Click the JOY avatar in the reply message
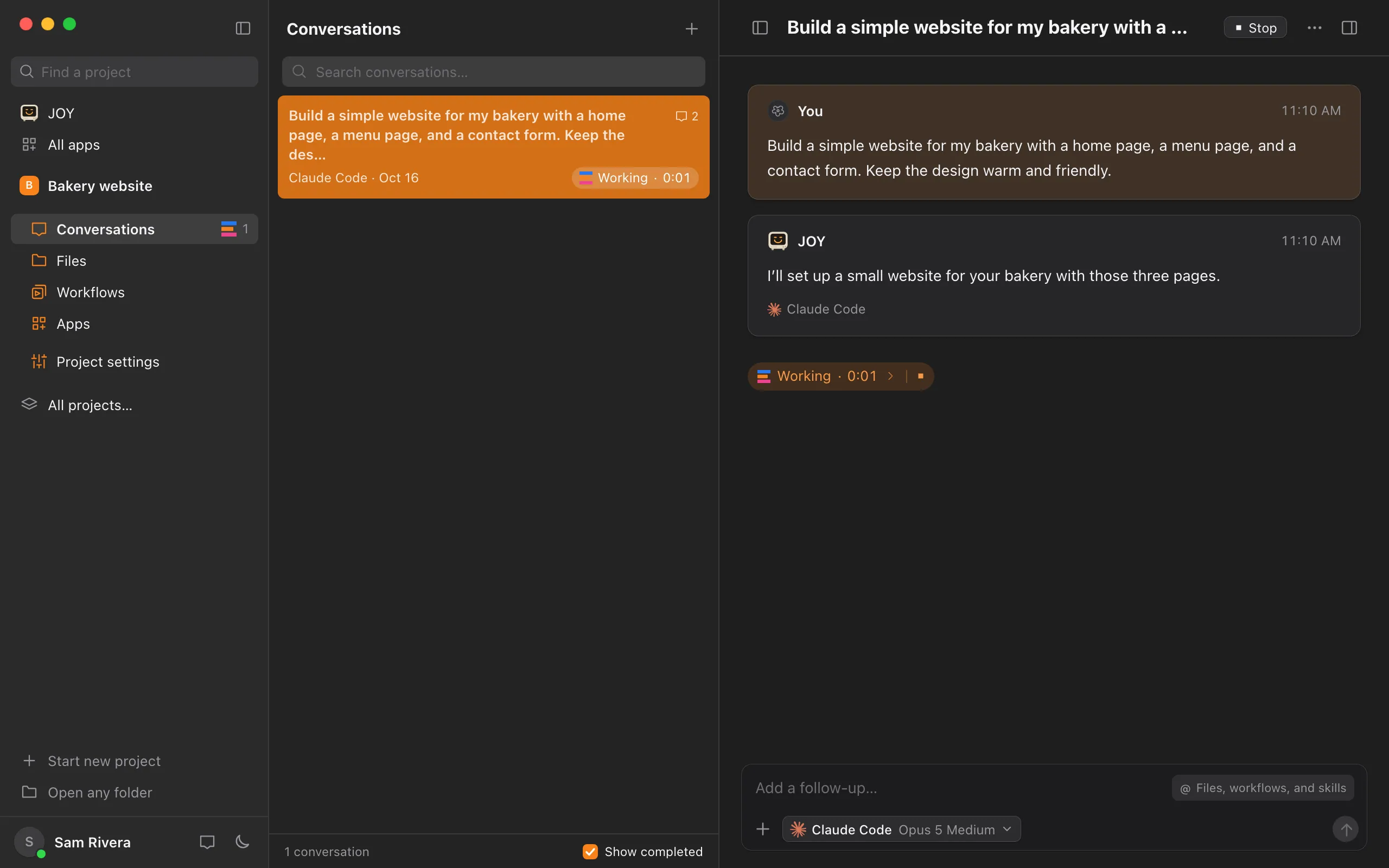The image size is (1389, 868). tap(778, 240)
